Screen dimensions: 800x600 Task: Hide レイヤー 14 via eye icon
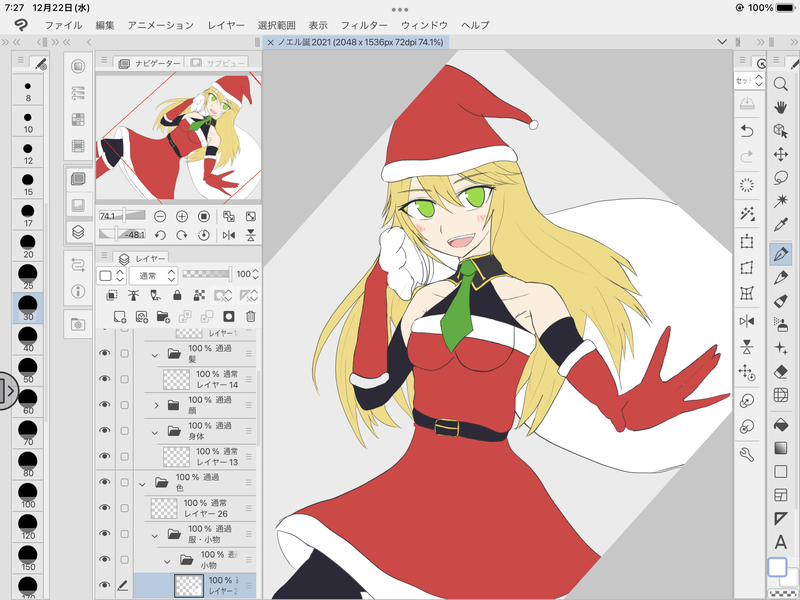(x=105, y=379)
